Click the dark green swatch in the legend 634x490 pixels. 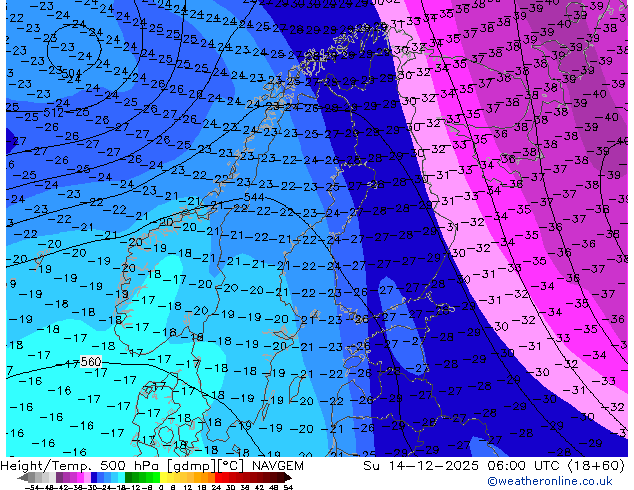click(128, 477)
